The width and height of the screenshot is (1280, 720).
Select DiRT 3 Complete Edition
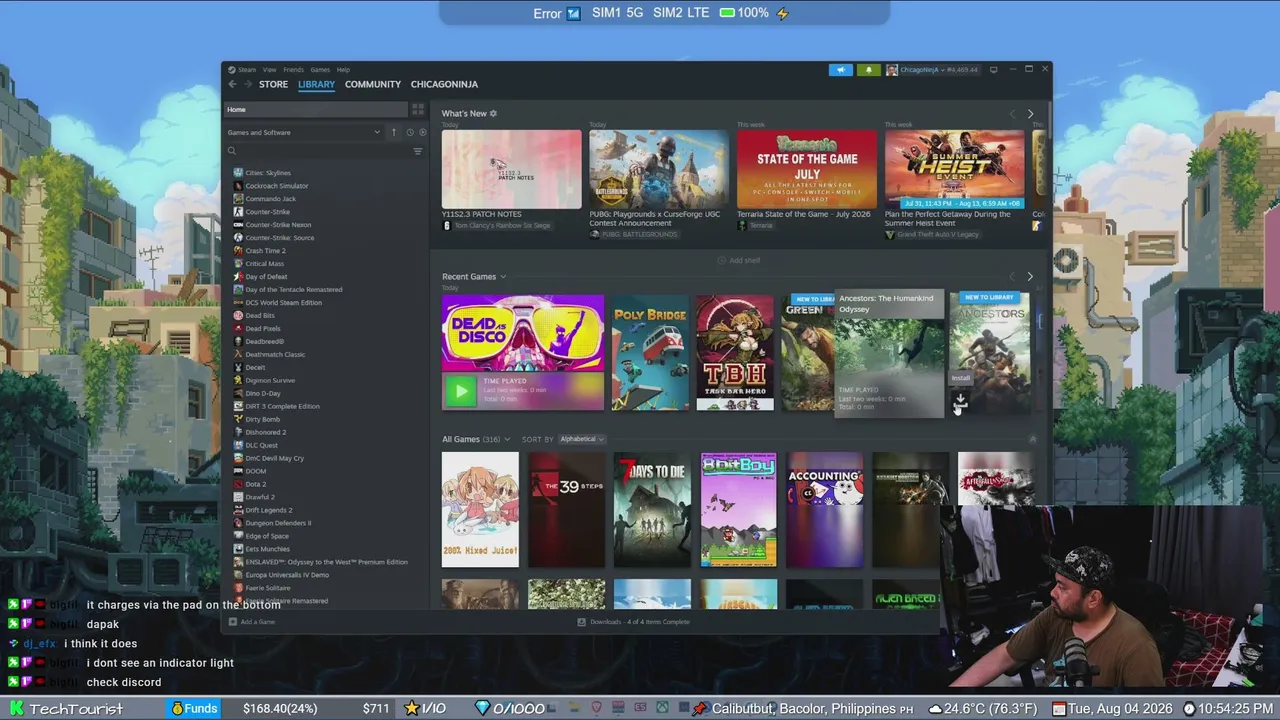click(283, 406)
